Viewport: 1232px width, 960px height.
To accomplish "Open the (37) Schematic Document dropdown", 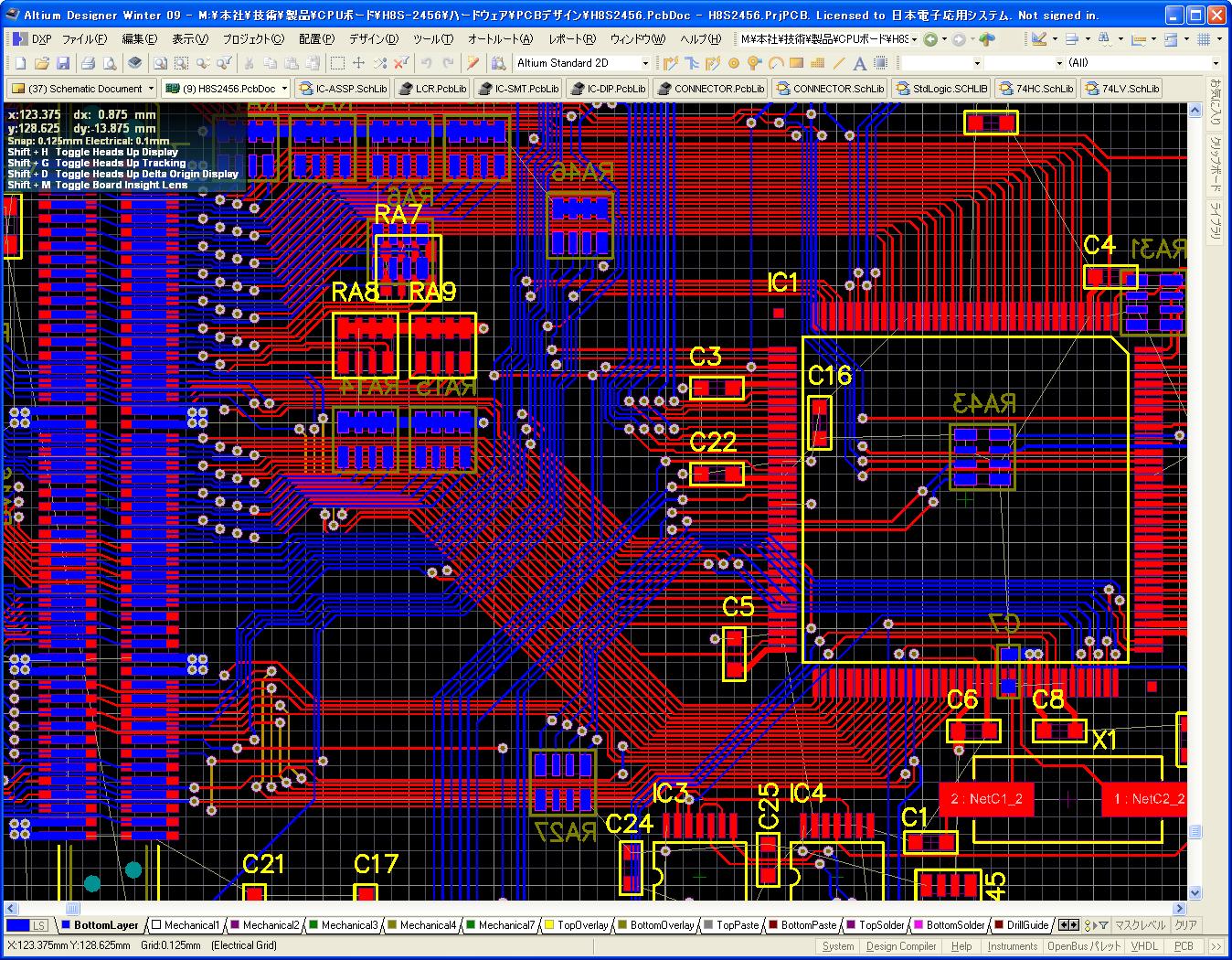I will [x=150, y=89].
